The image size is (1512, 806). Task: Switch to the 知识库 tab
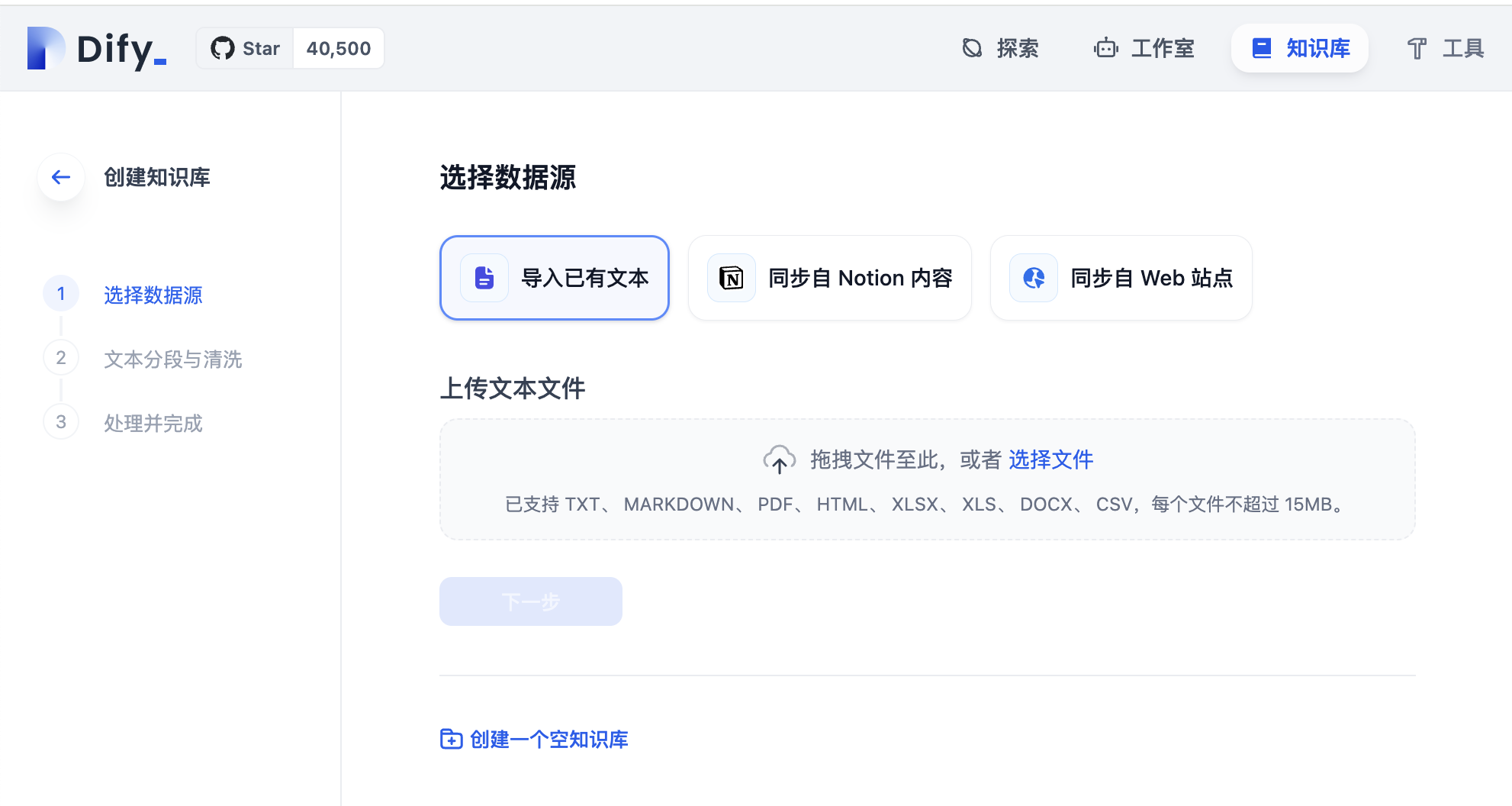(x=1299, y=47)
